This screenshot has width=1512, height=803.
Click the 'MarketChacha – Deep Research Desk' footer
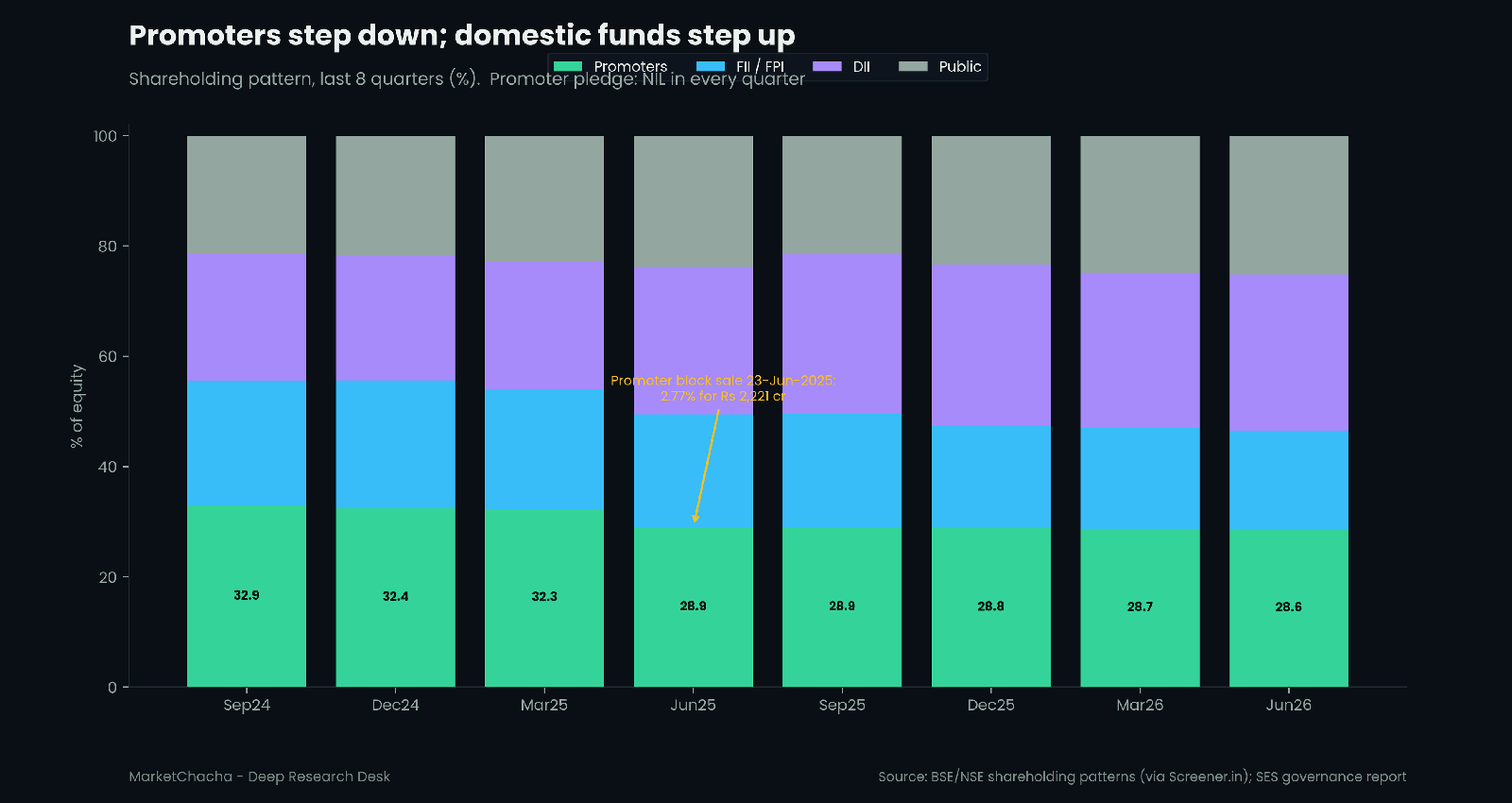[x=259, y=777]
